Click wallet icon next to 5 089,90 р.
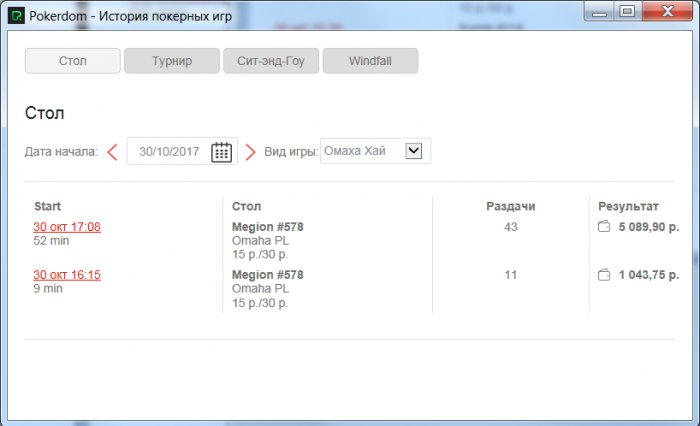Screen dimensions: 700x426 (604, 226)
